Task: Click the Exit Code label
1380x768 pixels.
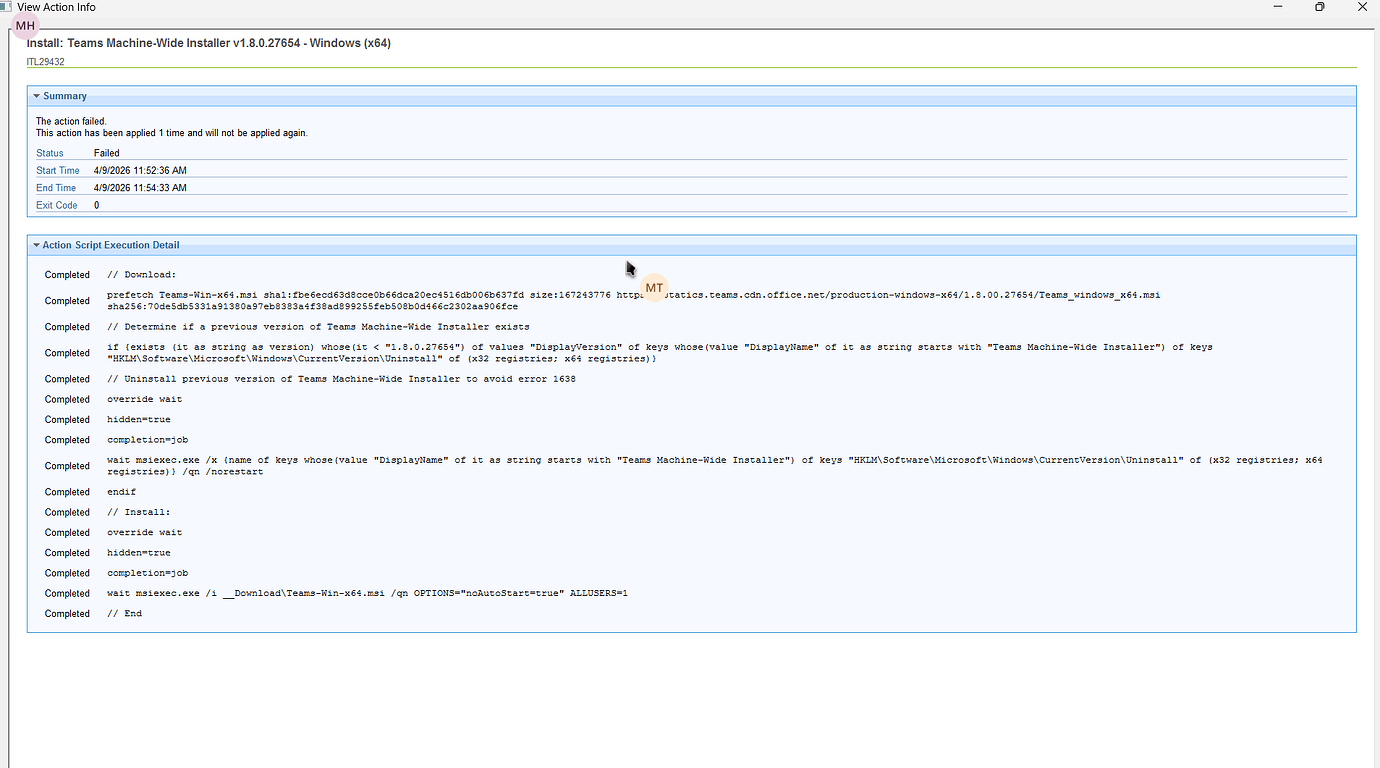Action: pyautogui.click(x=57, y=205)
